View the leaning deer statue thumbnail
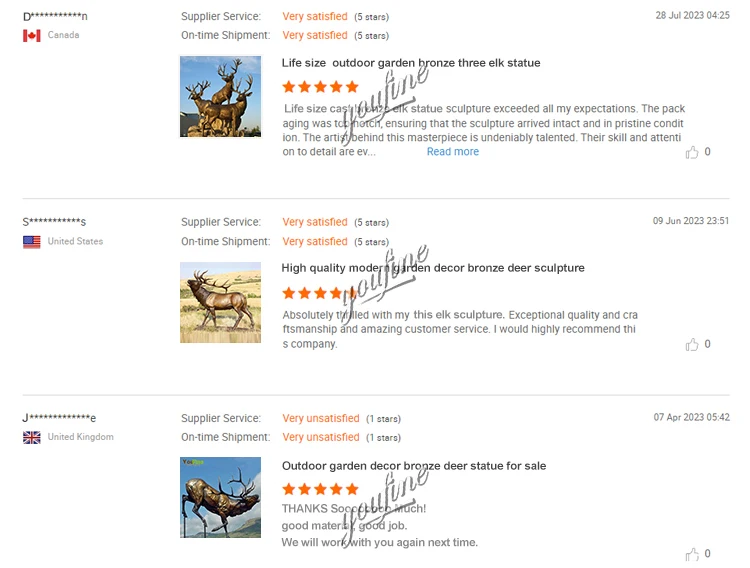Image resolution: width=750 pixels, height=568 pixels. [221, 498]
